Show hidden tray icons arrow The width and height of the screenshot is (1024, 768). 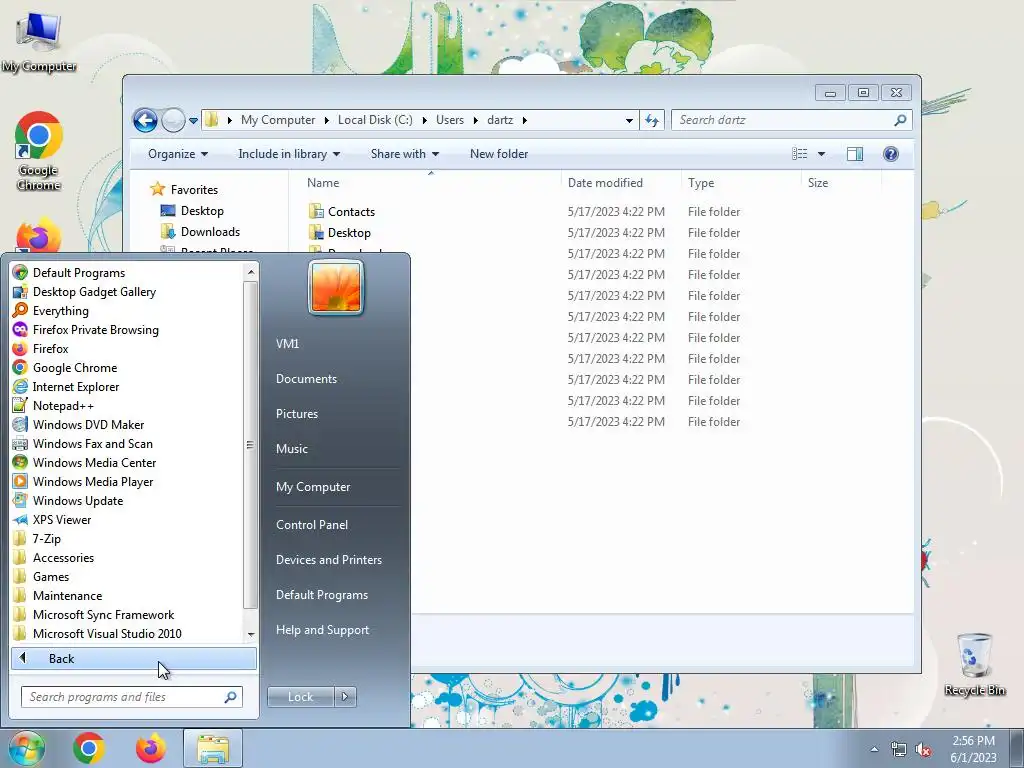tap(874, 749)
